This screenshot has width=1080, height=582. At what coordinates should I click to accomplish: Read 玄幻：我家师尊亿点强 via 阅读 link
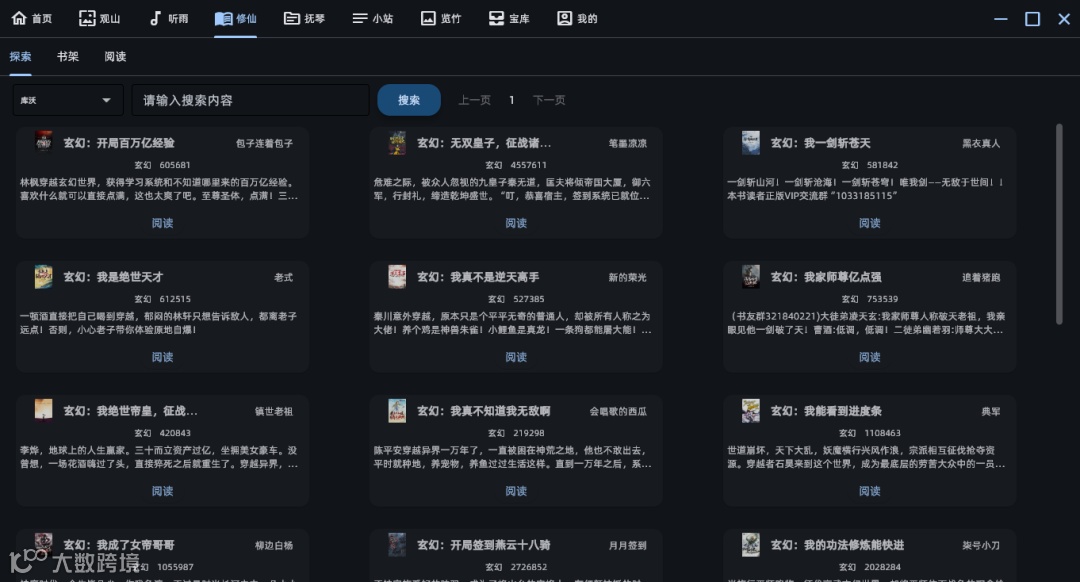click(869, 357)
